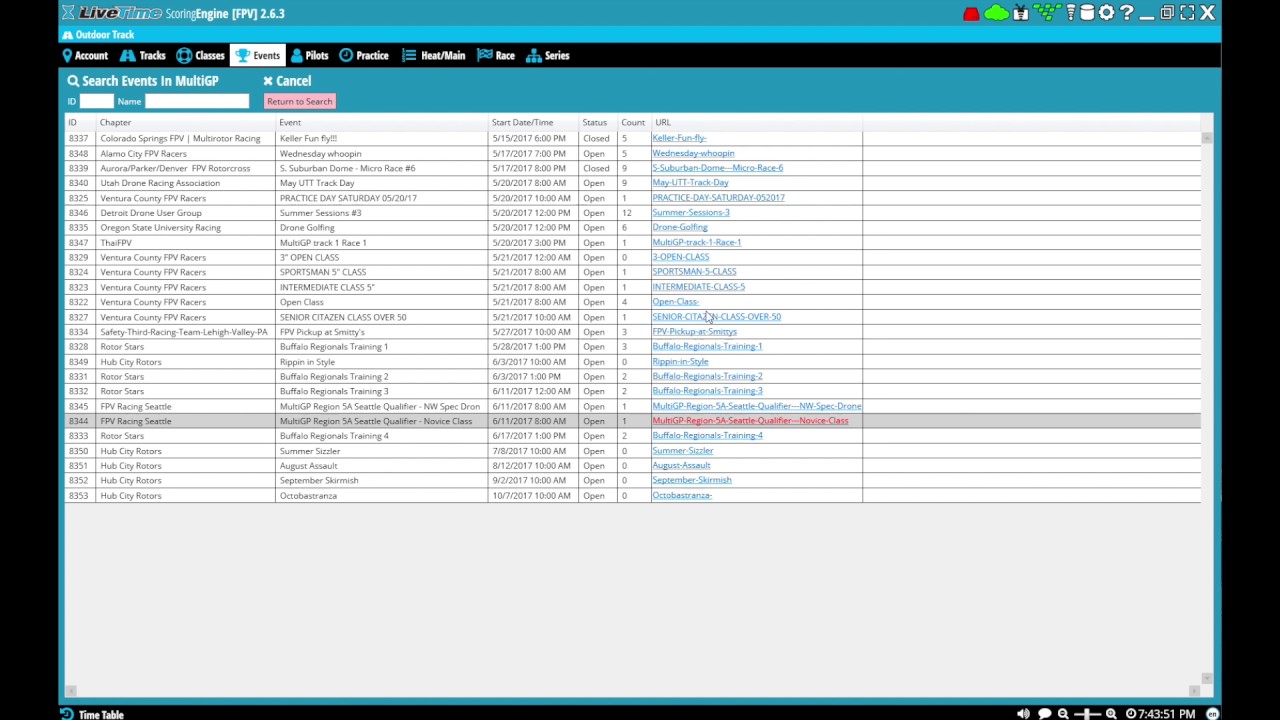Go to the Pilots tab
This screenshot has height=720, width=1280.
[309, 56]
